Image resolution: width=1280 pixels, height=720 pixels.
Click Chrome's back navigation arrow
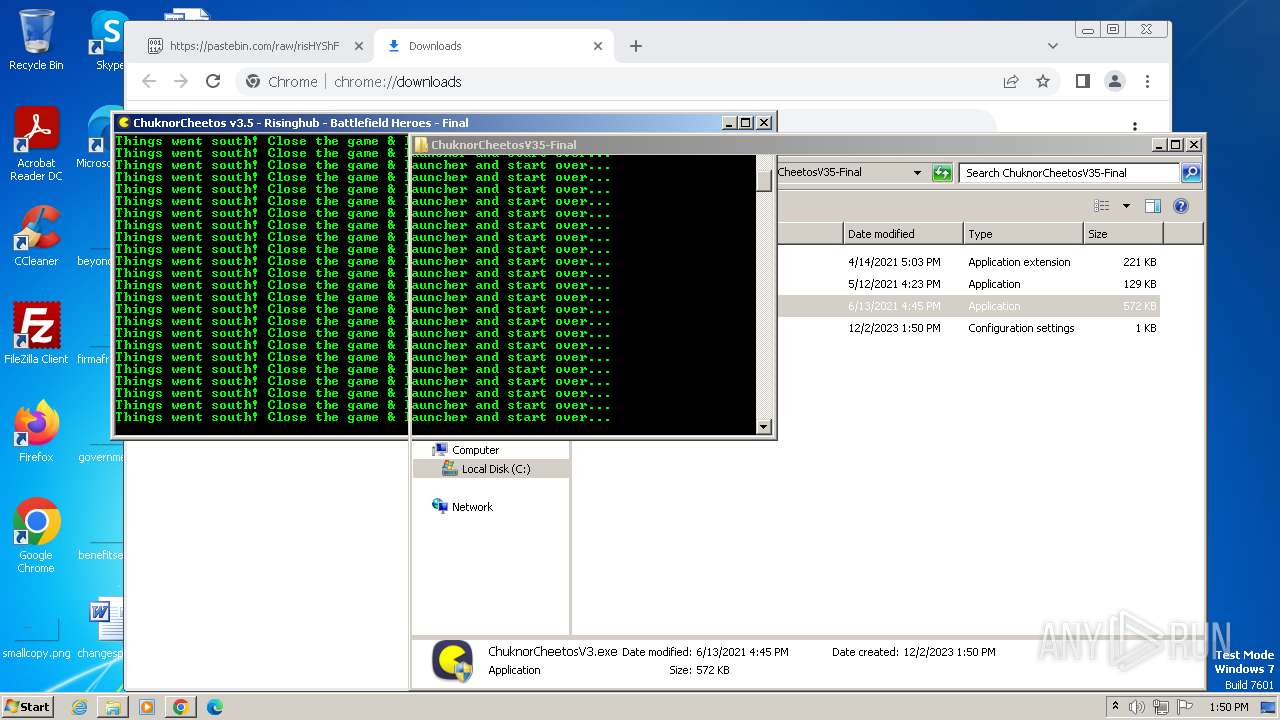pyautogui.click(x=149, y=82)
